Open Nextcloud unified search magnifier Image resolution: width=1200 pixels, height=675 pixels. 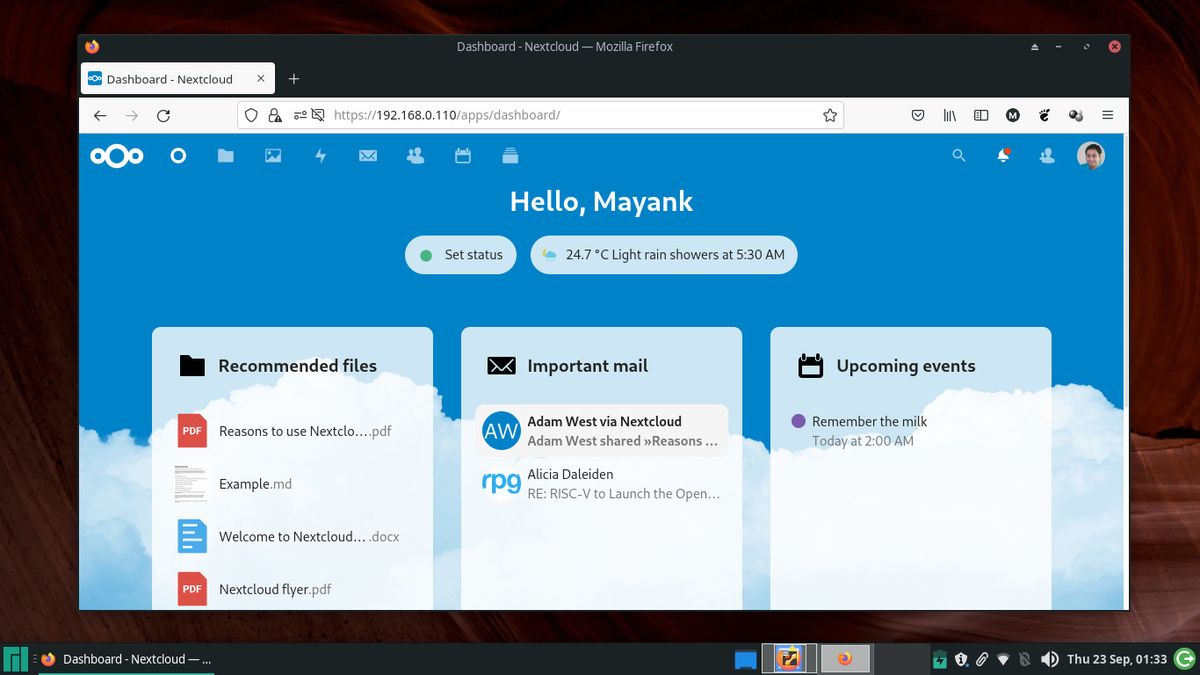pos(959,156)
